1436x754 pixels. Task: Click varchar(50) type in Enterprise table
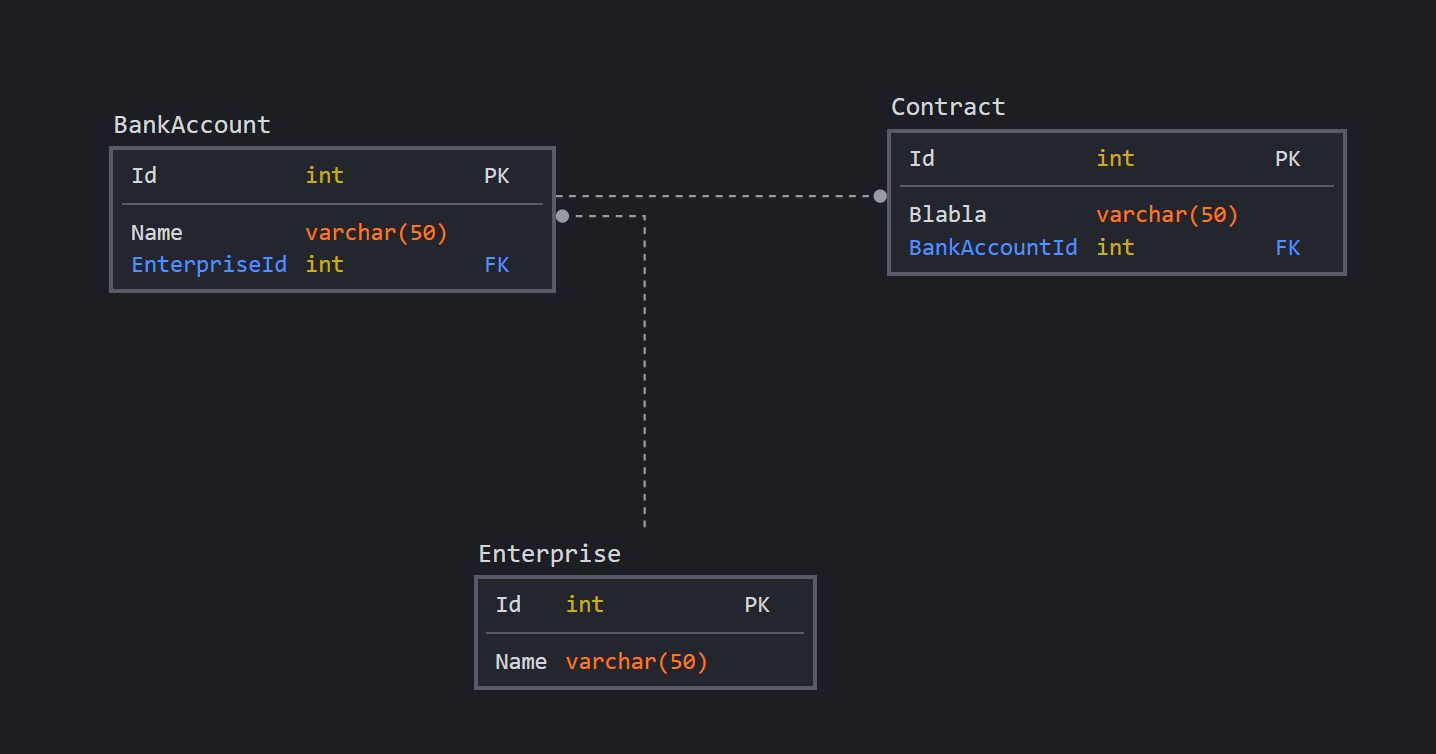tap(637, 661)
